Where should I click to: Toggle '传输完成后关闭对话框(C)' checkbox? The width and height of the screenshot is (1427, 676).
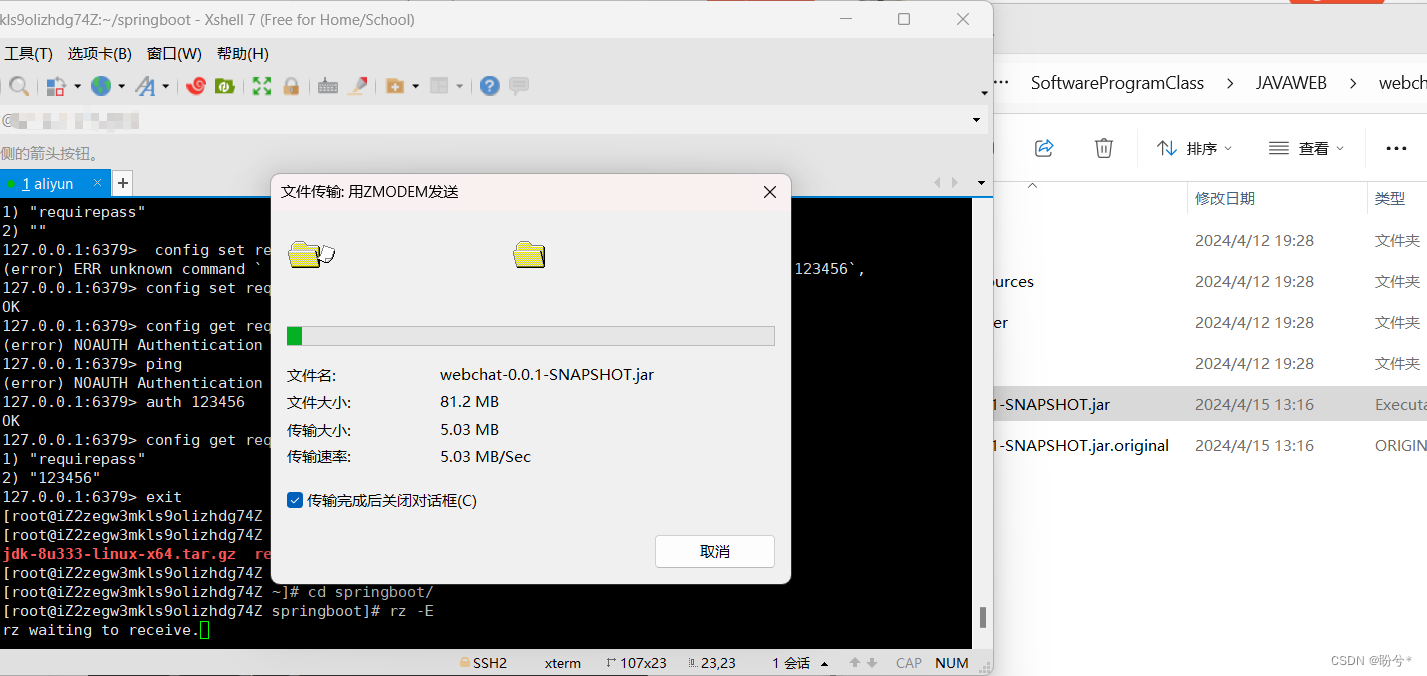(295, 500)
